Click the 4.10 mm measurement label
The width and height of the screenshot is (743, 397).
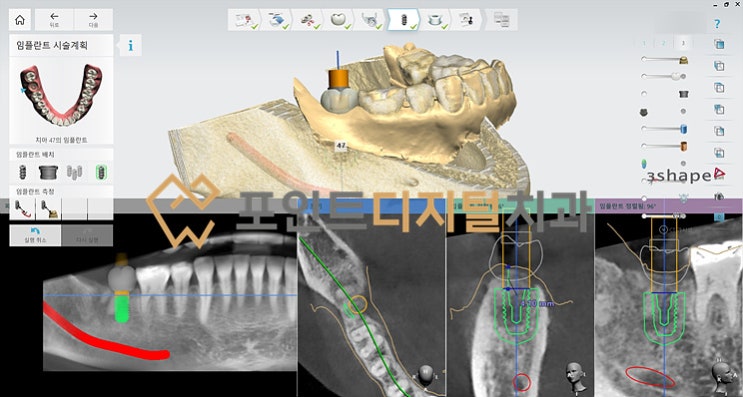537,303
